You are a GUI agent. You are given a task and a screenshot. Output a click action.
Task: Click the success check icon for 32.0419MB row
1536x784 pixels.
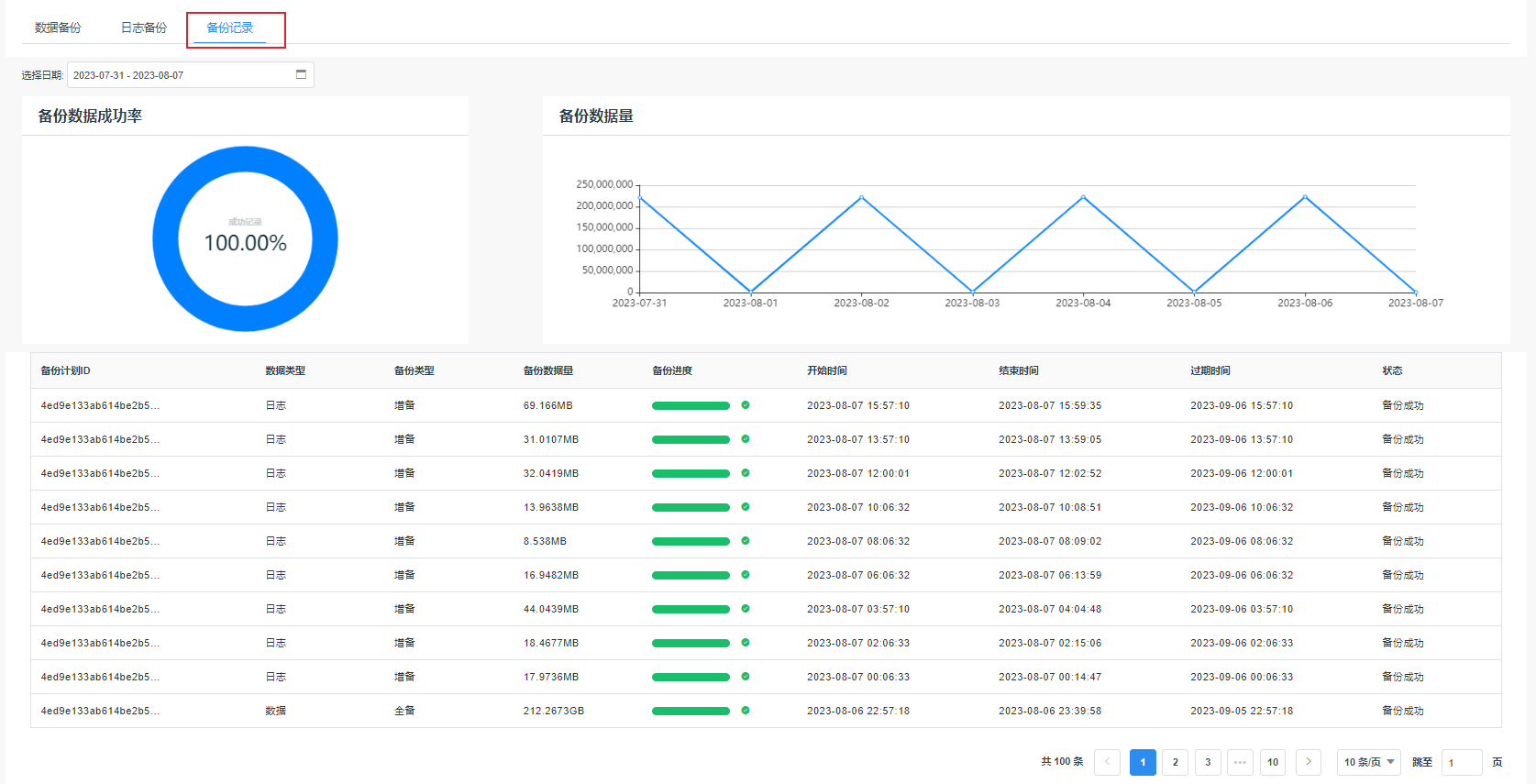tap(746, 472)
